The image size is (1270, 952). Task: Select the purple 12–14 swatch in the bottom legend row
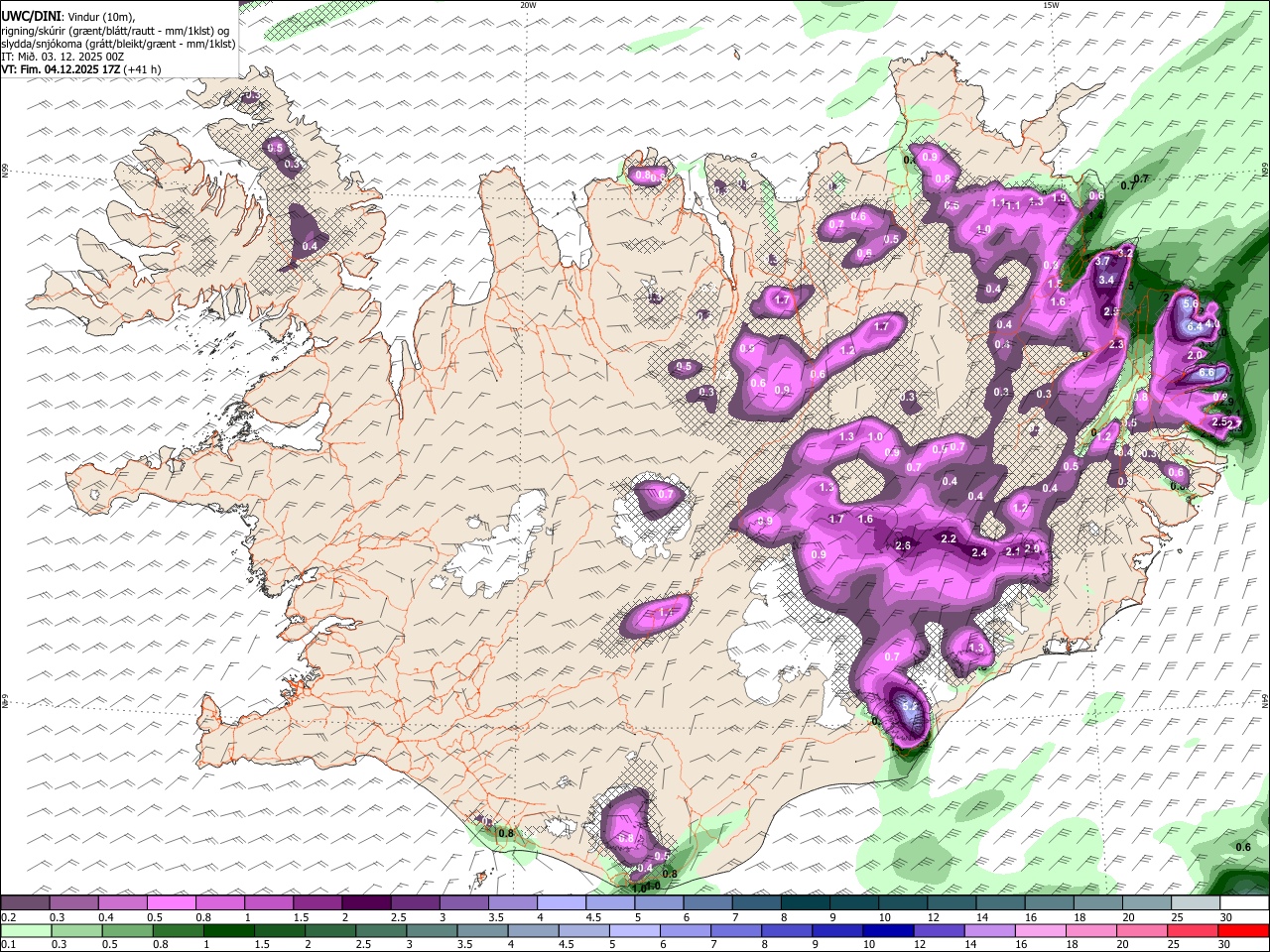tap(939, 930)
